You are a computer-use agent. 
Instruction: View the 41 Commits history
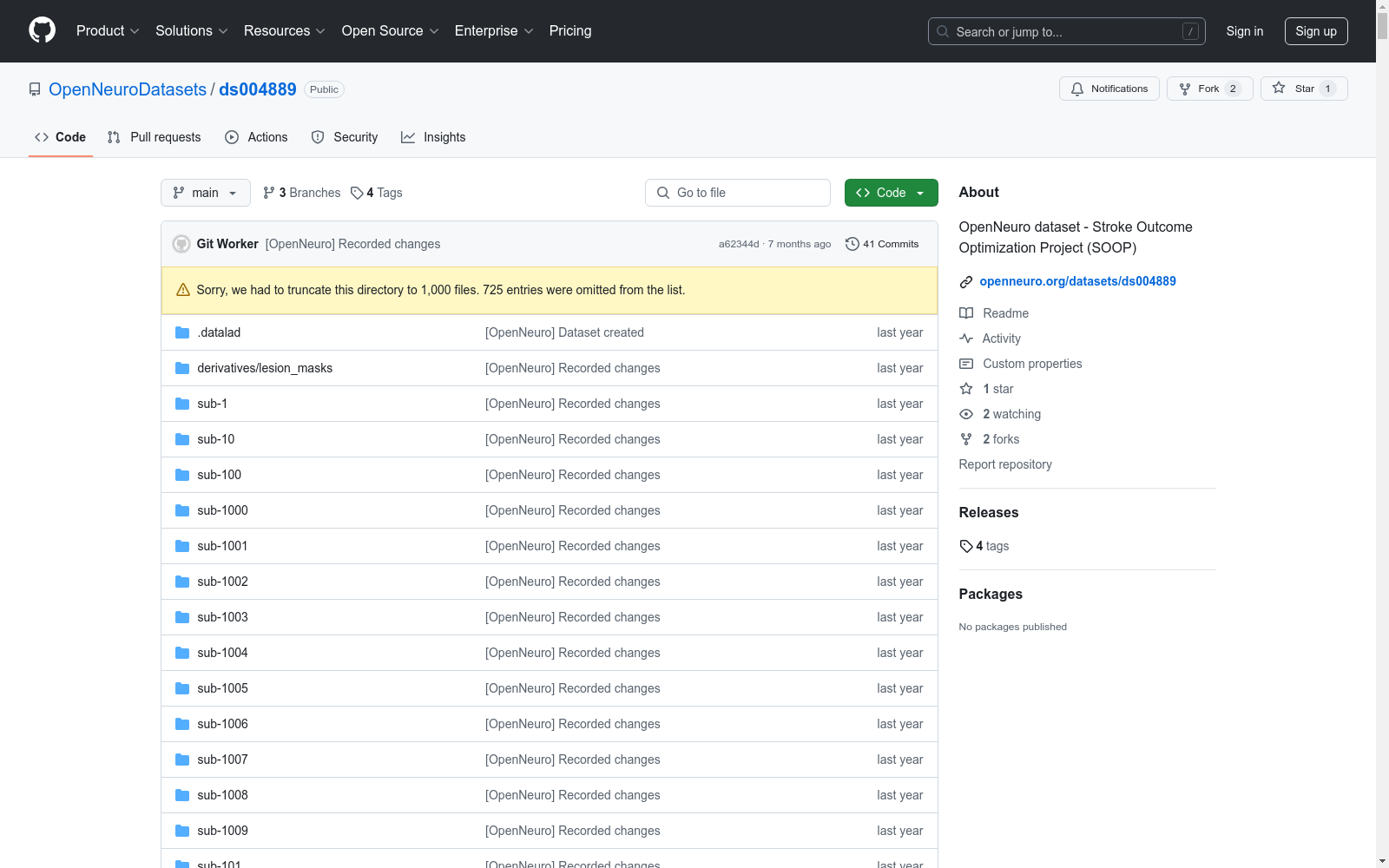[882, 244]
